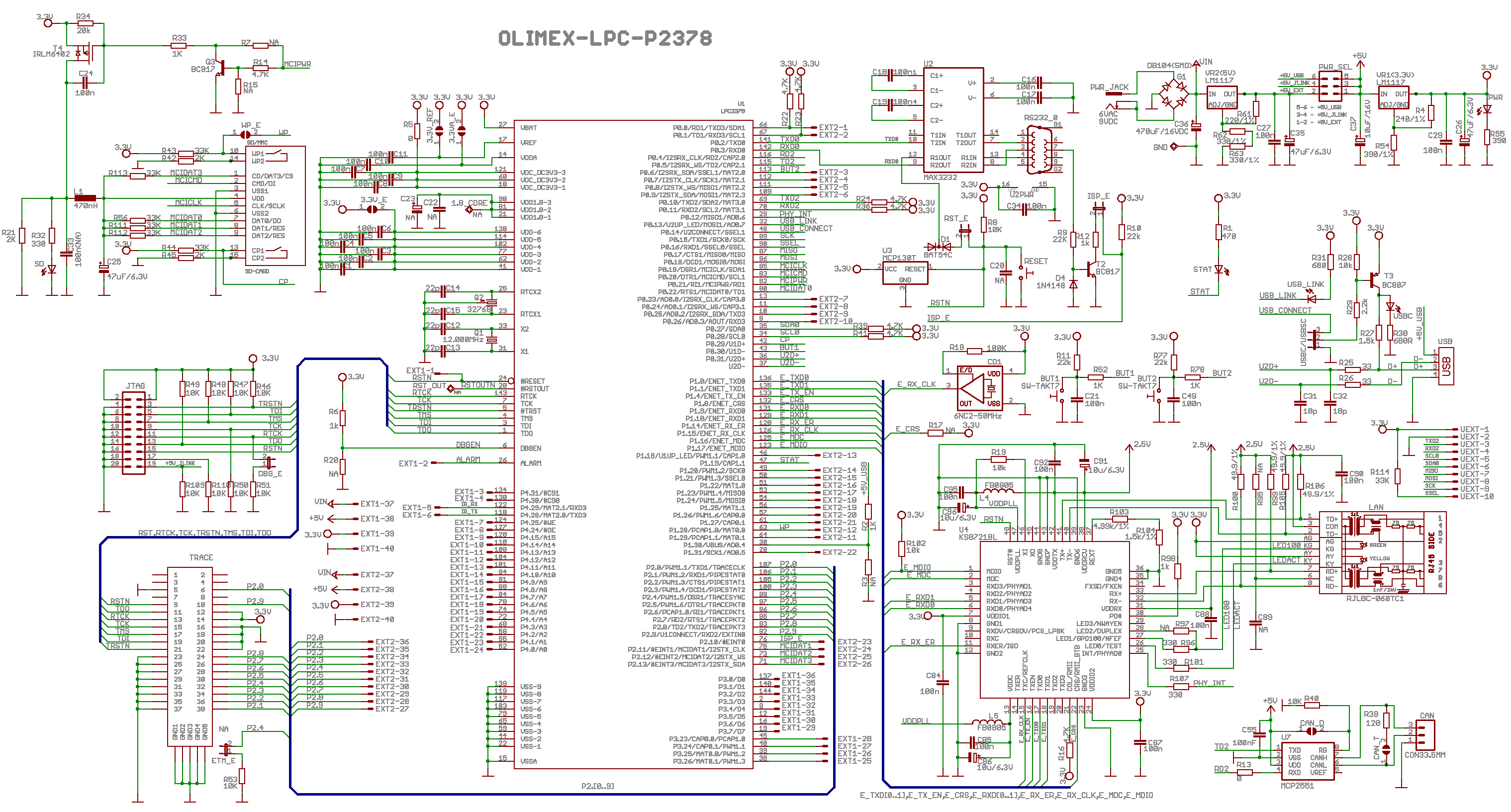Click the KS8721BL Ethernet PHY label
This screenshot has width=1511, height=812.
pos(978,537)
